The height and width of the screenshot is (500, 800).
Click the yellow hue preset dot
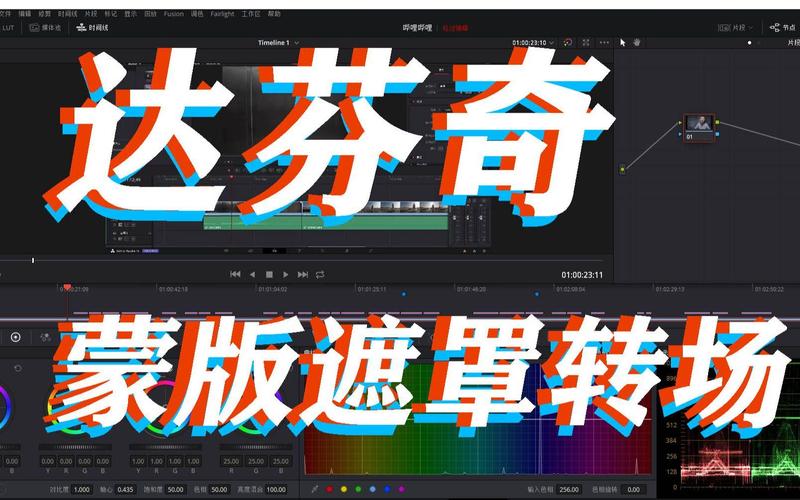(x=344, y=489)
